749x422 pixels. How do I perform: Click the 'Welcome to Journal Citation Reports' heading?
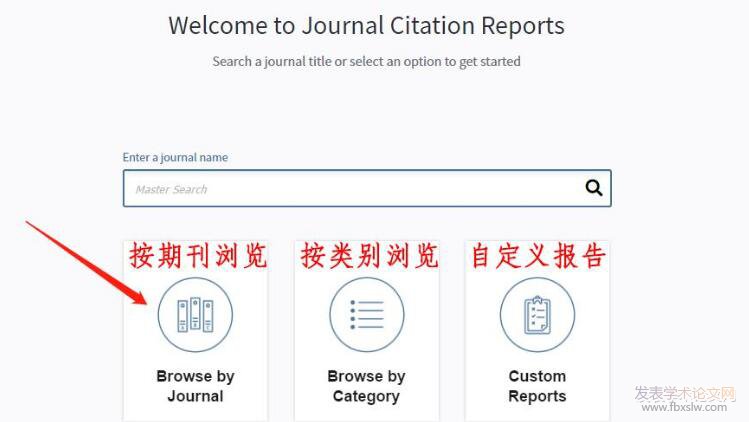click(x=366, y=25)
